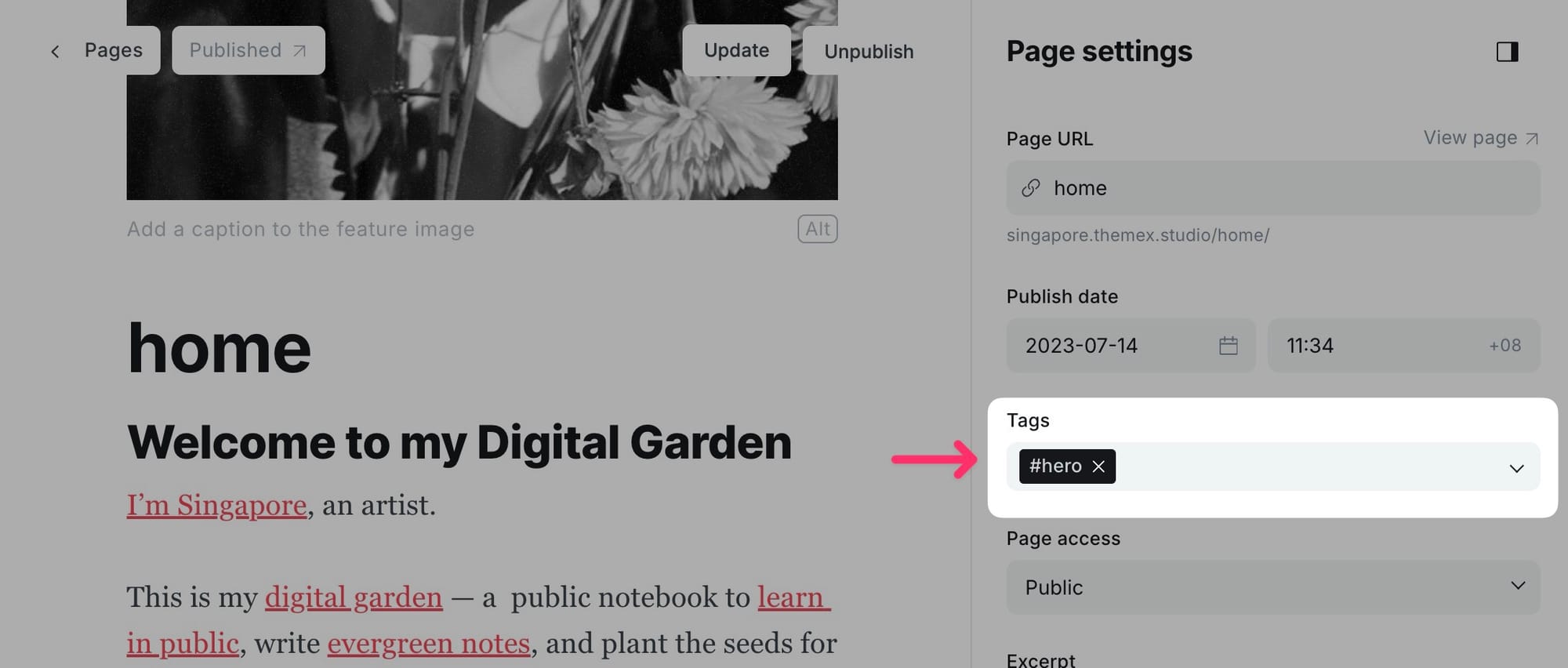Screen dimensions: 1568x668
Task: Toggle the settings sidebar panel icon
Action: point(1507,52)
